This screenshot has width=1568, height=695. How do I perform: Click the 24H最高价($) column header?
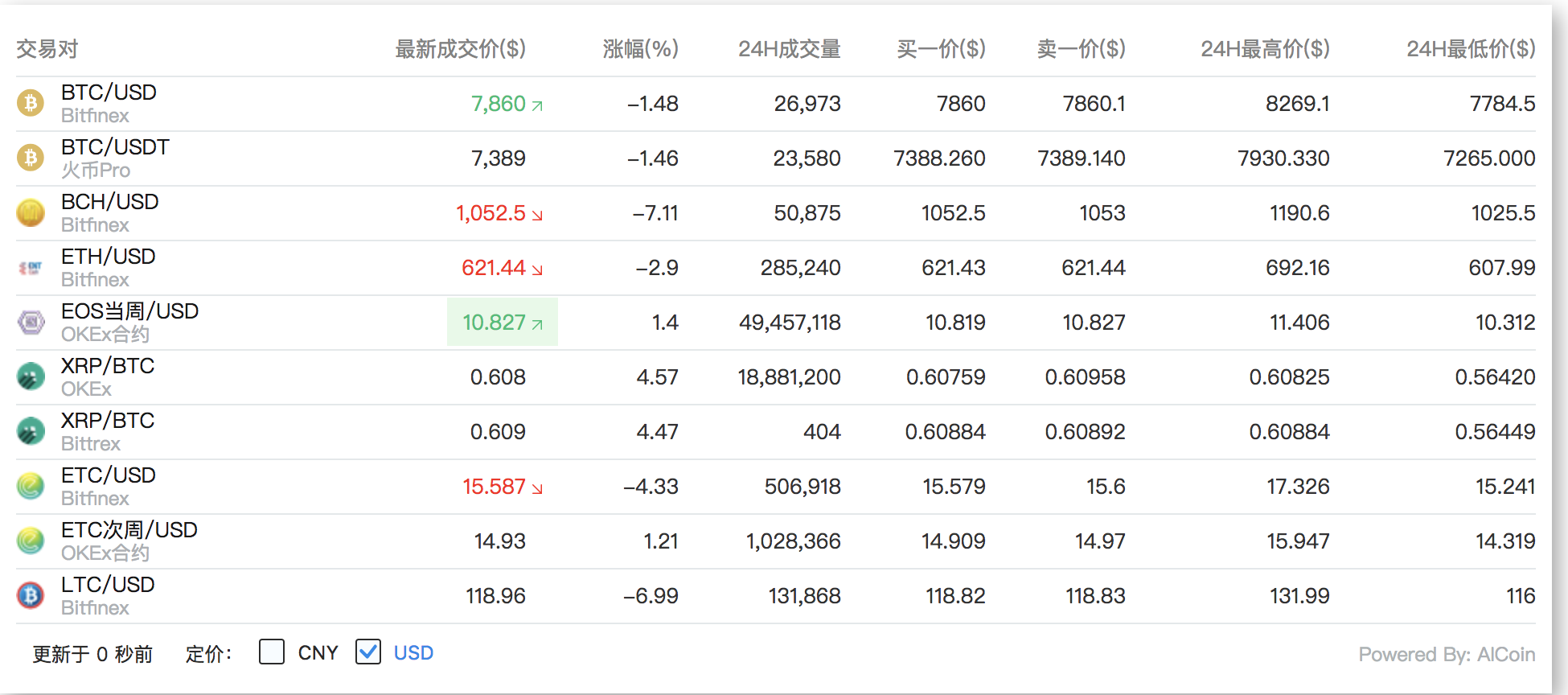(1266, 49)
